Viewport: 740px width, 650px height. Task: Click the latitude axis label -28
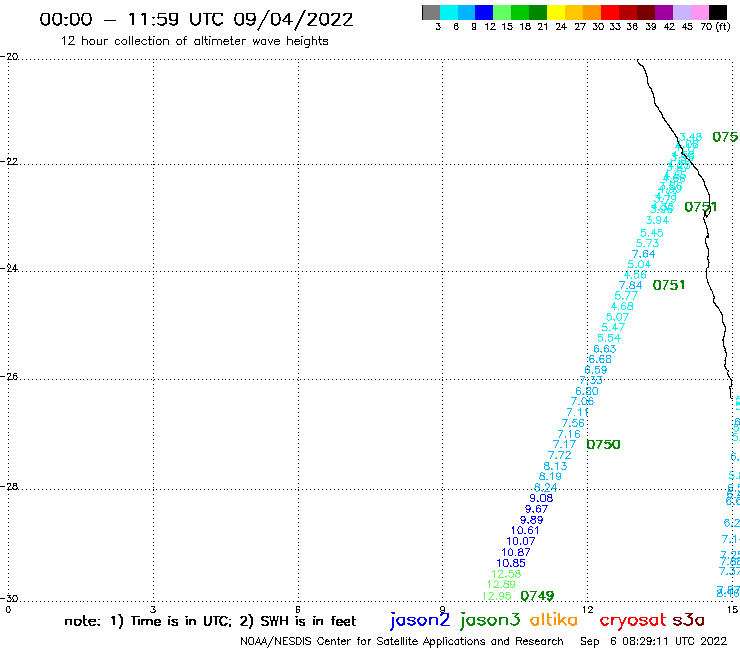(x=9, y=486)
